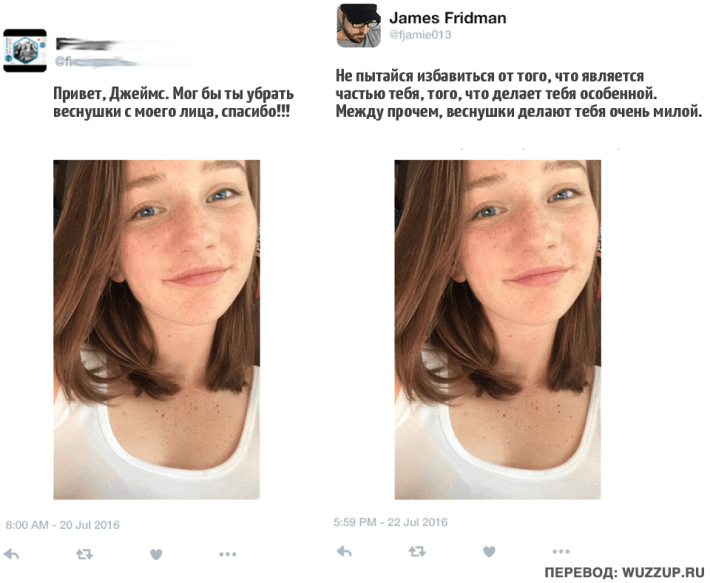Open more options on James Fridman's tweet
Image resolution: width=710 pixels, height=583 pixels.
tap(561, 551)
